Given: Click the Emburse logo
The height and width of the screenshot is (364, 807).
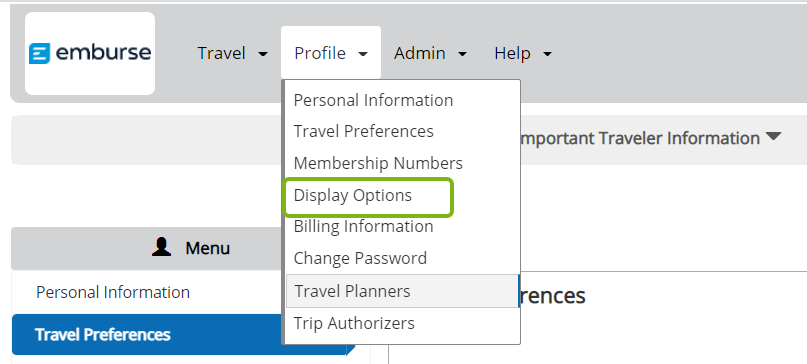Looking at the screenshot, I should click(x=90, y=54).
